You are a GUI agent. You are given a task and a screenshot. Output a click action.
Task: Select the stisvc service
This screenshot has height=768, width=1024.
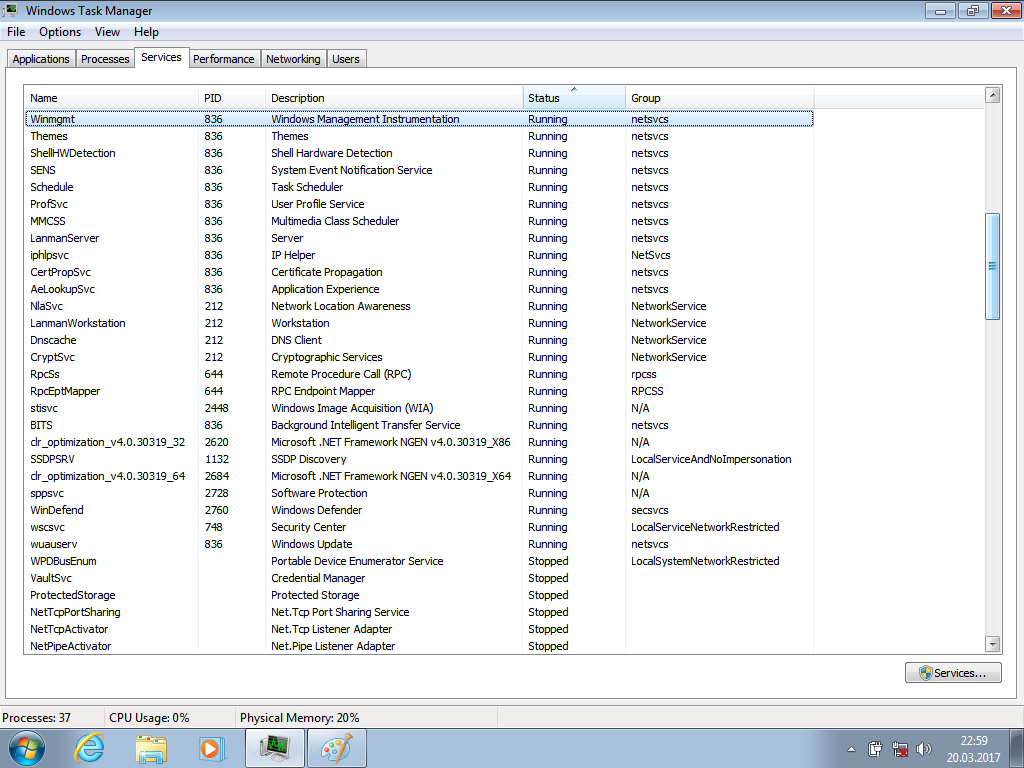(44, 408)
